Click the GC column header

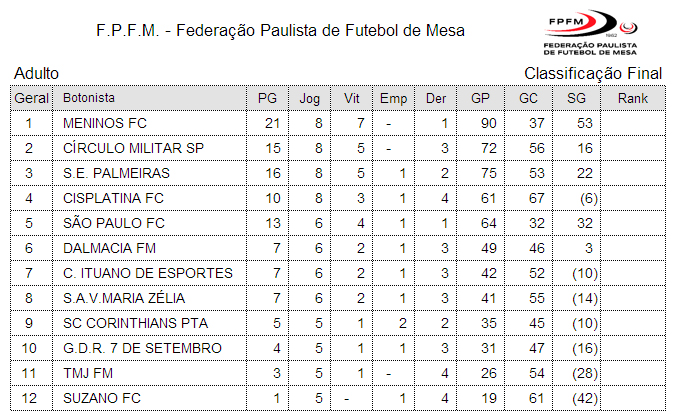529,99
